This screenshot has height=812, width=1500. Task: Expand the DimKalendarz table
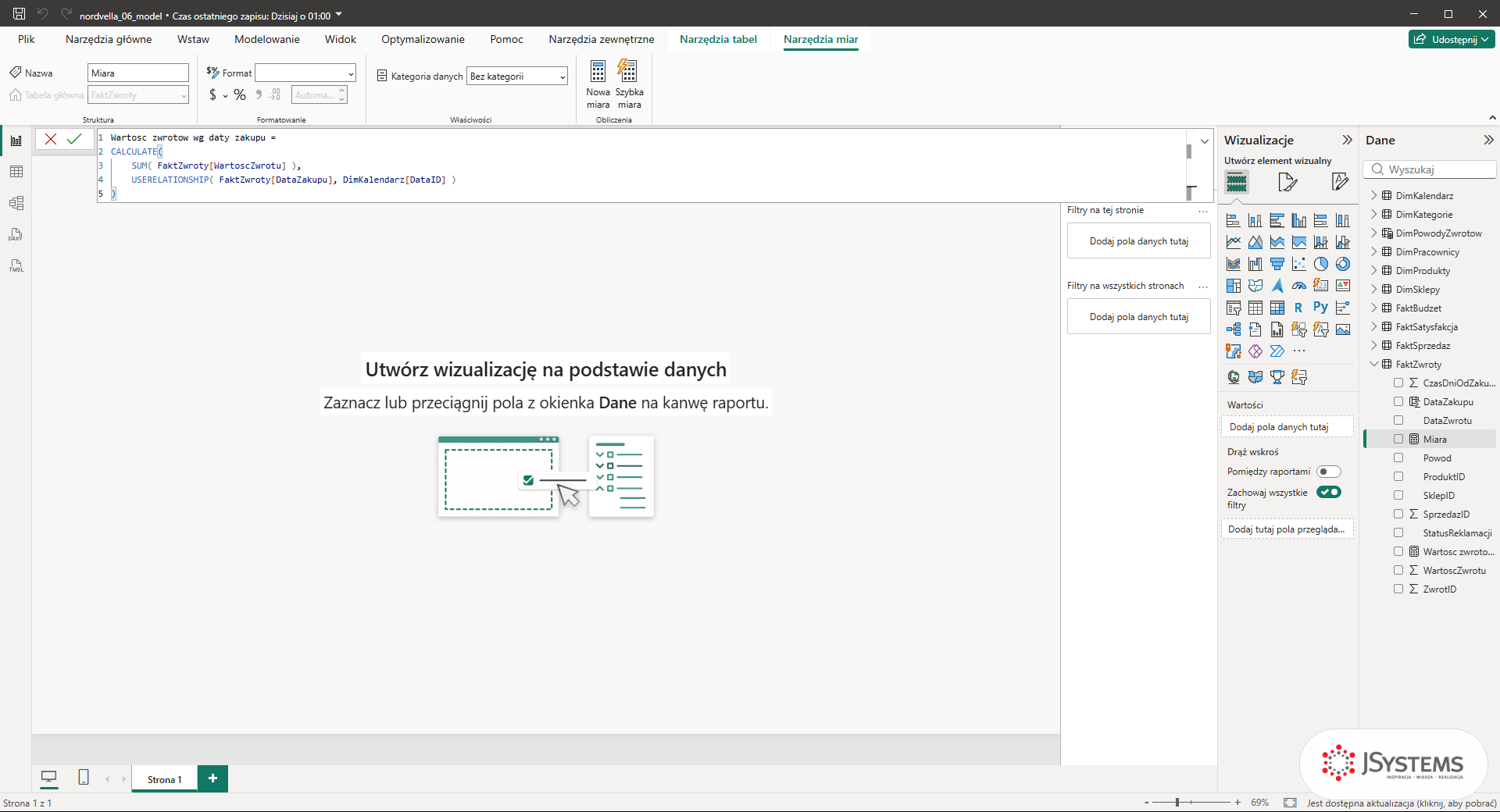pos(1374,195)
